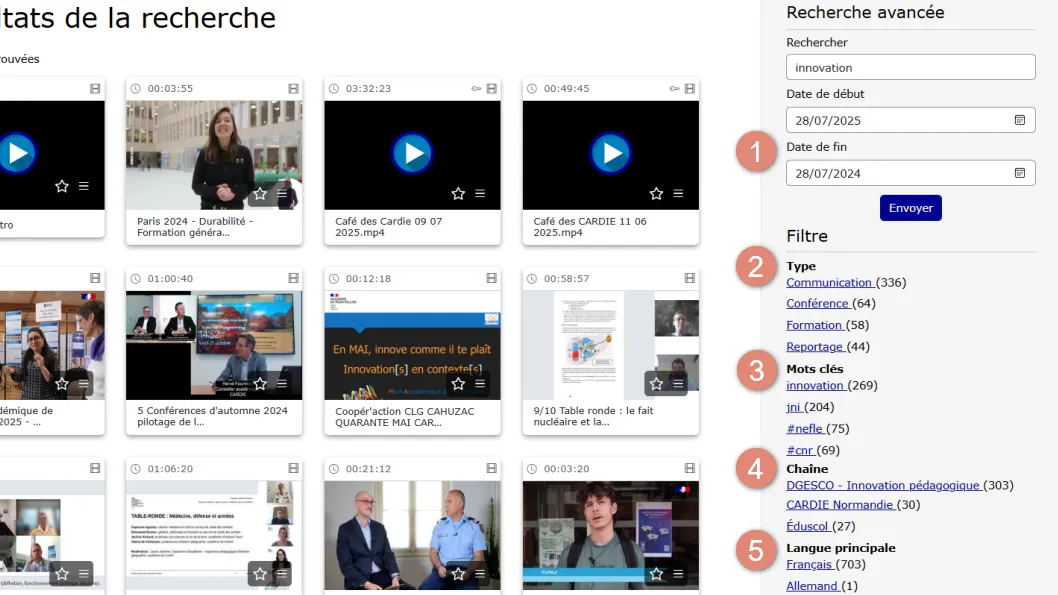Star the 5 Conférences d'automne 2024 video
This screenshot has height=595, width=1058.
260,384
